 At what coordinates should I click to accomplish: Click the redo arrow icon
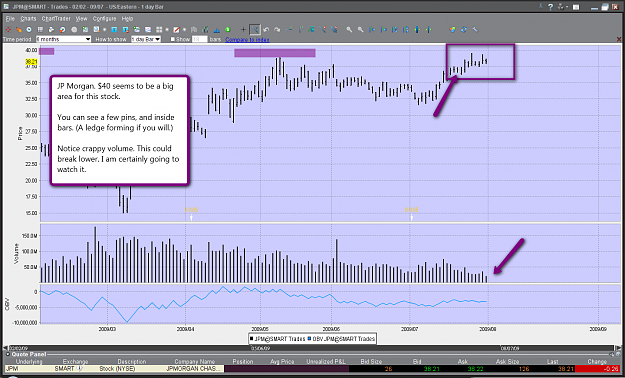tap(277, 30)
